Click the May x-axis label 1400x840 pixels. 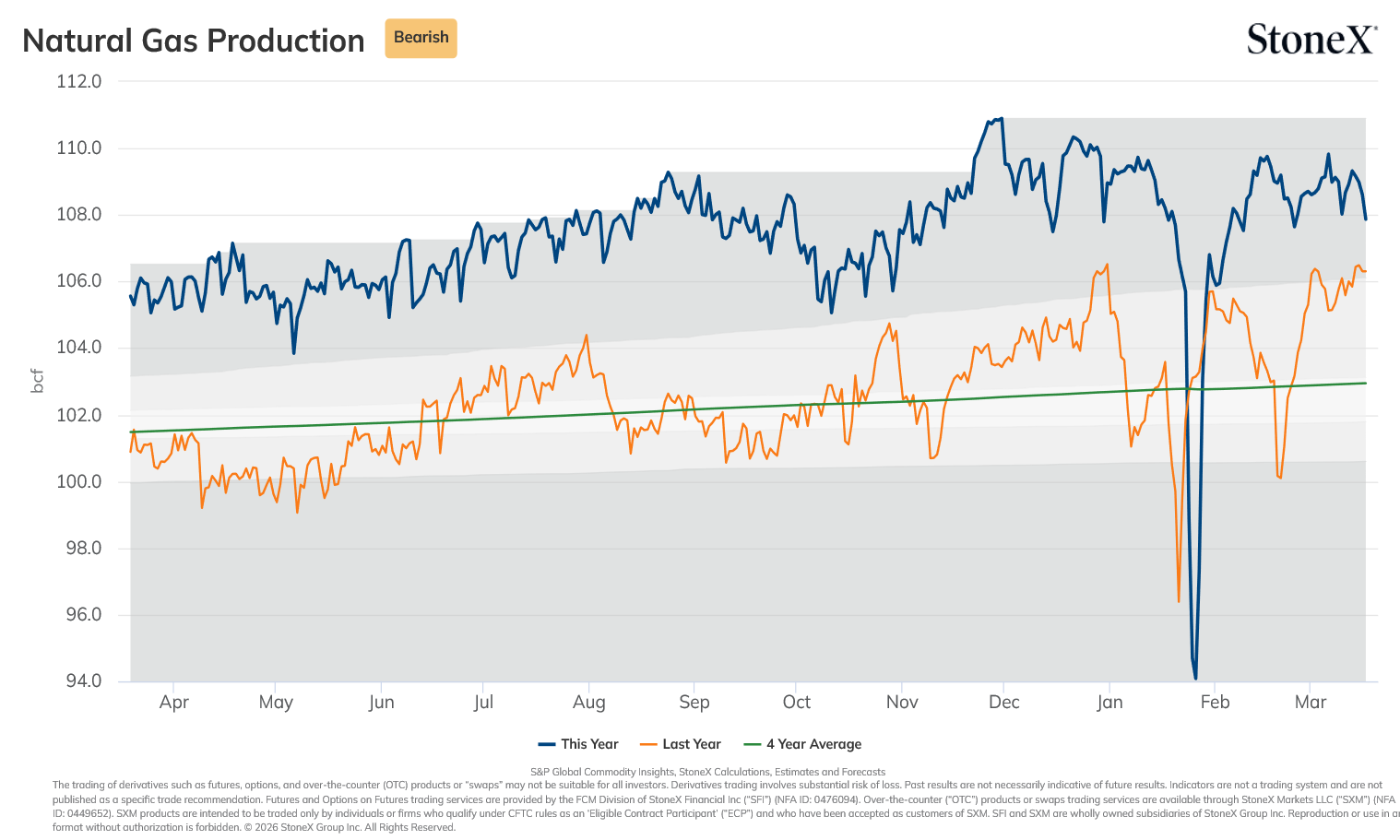[x=276, y=703]
